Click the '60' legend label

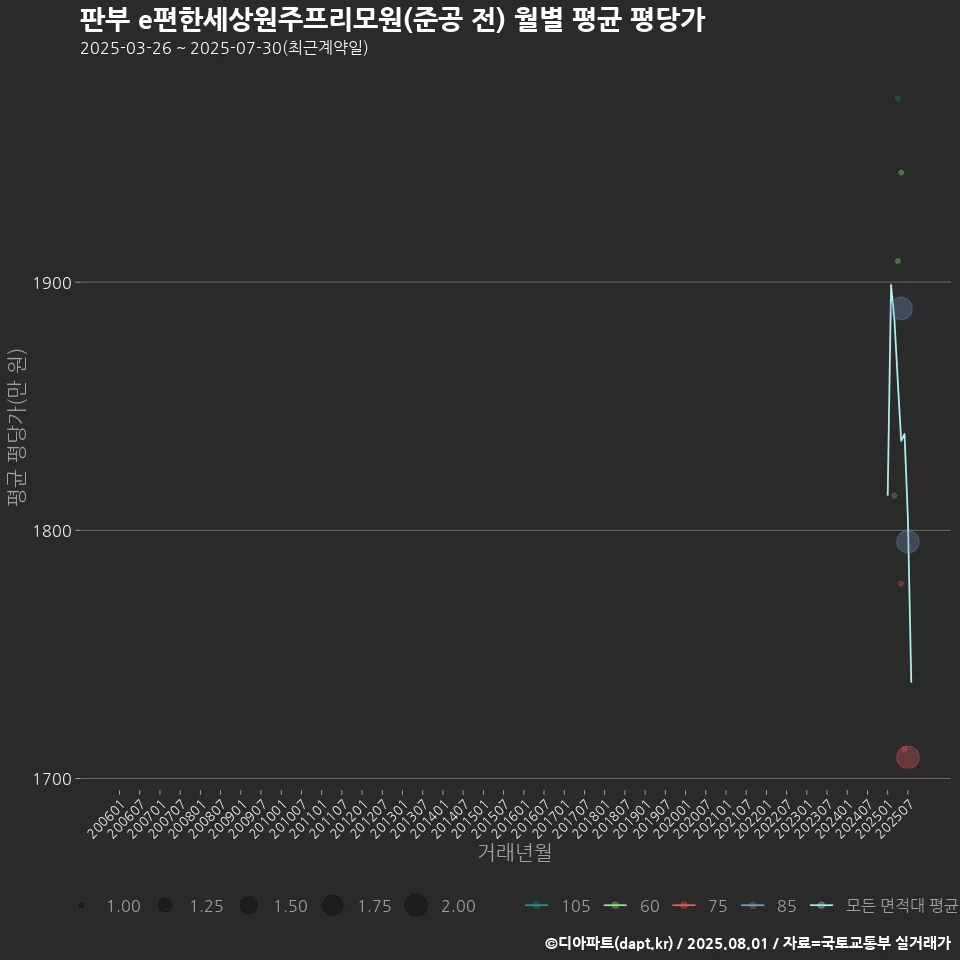[x=650, y=906]
